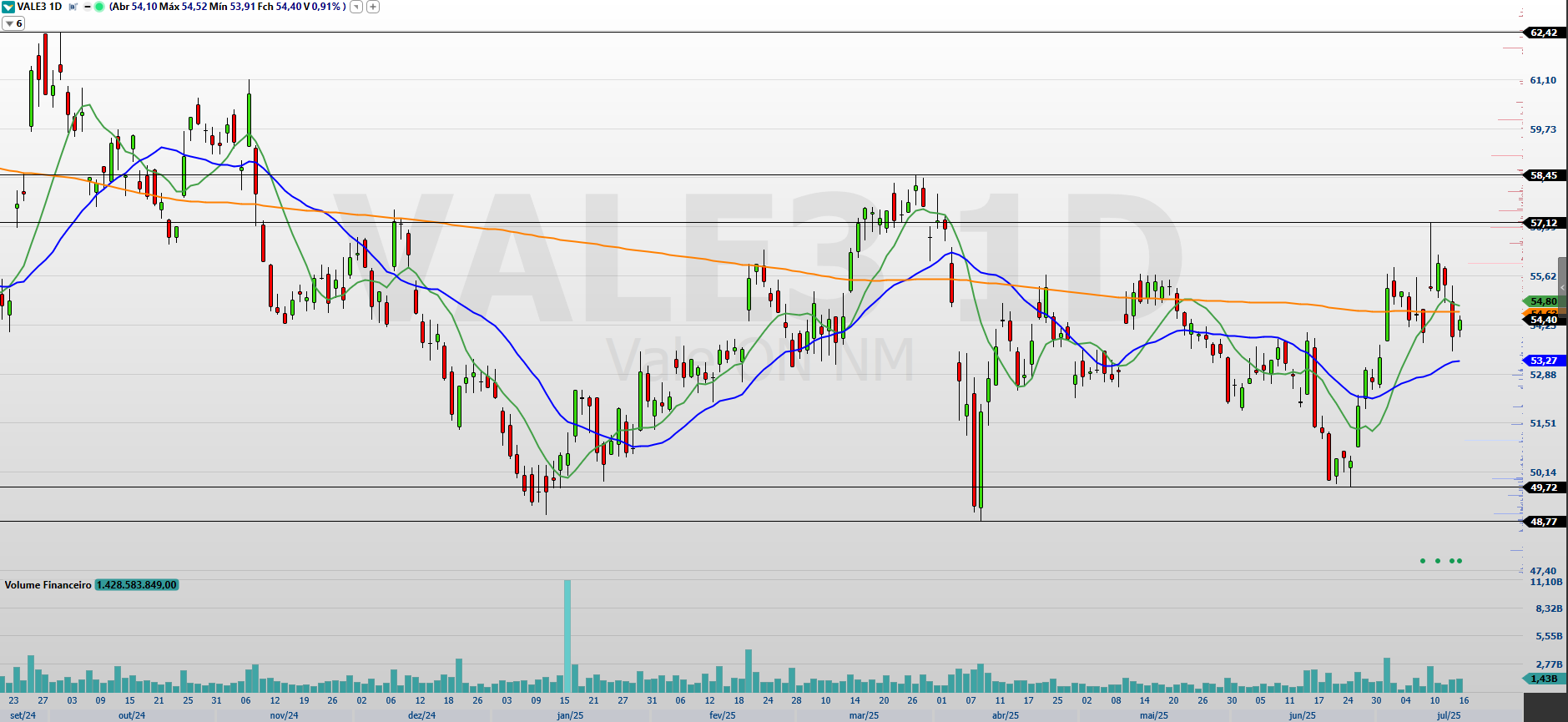Expand the '6' indicators dropdown
The width and height of the screenshot is (1568, 722).
(x=13, y=23)
